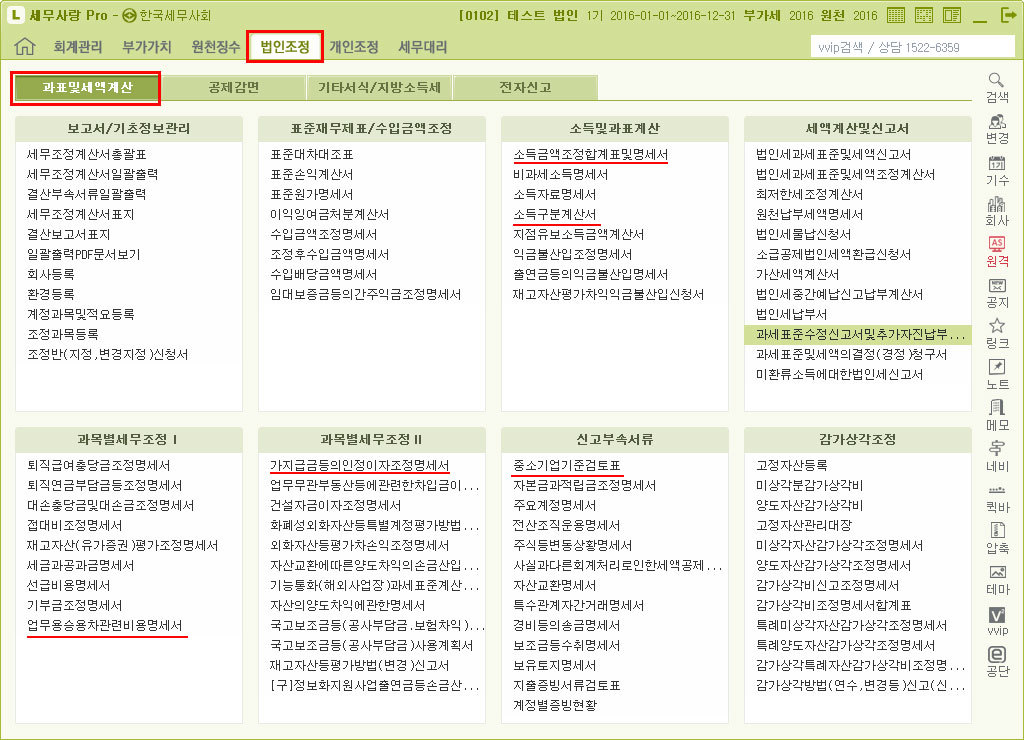Open 업무용승용차관련비용명세서
The width and height of the screenshot is (1024, 740).
point(104,626)
